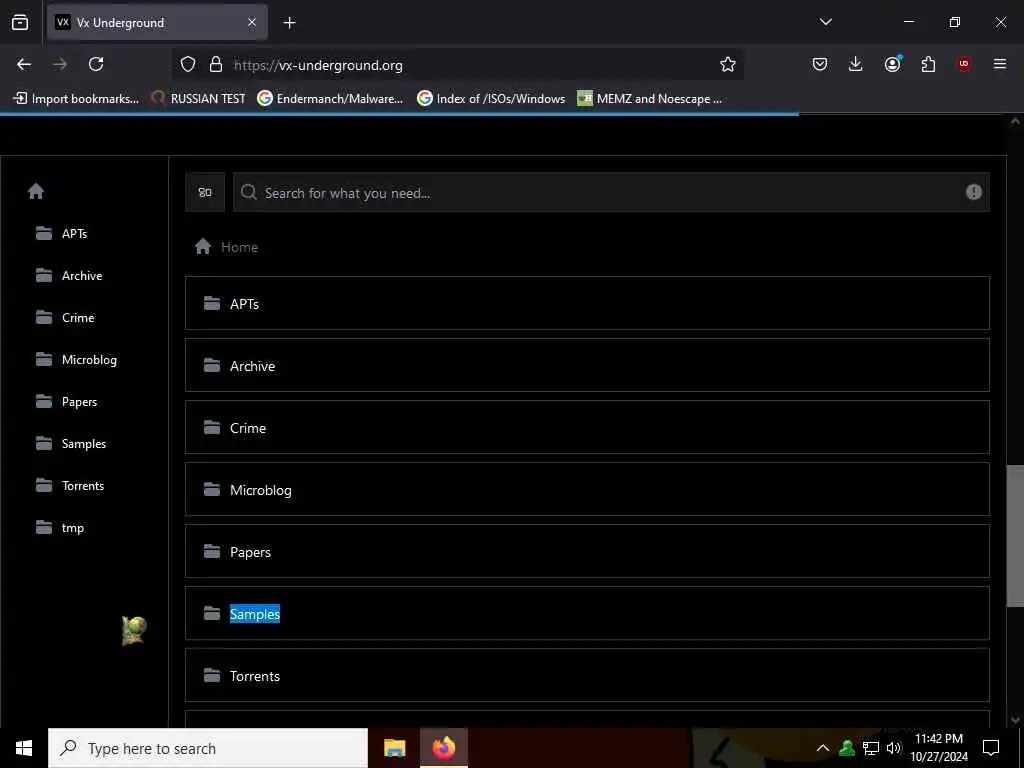Open Papers folder in left sidebar
The width and height of the screenshot is (1024, 768).
click(67, 402)
